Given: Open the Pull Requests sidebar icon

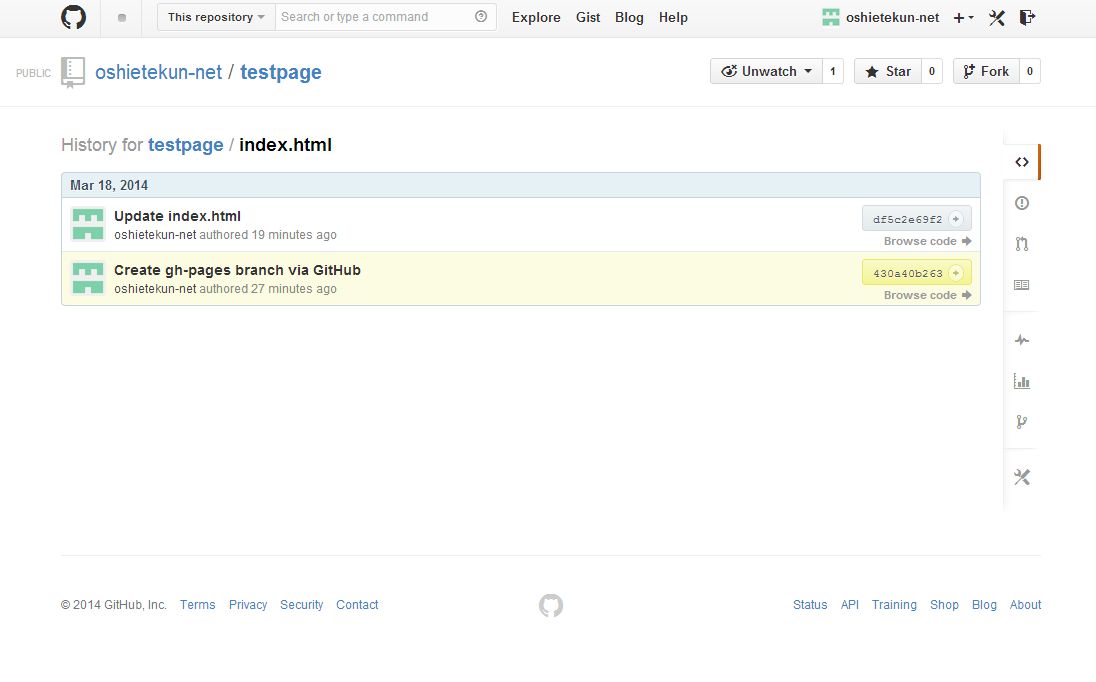Looking at the screenshot, I should [x=1022, y=244].
